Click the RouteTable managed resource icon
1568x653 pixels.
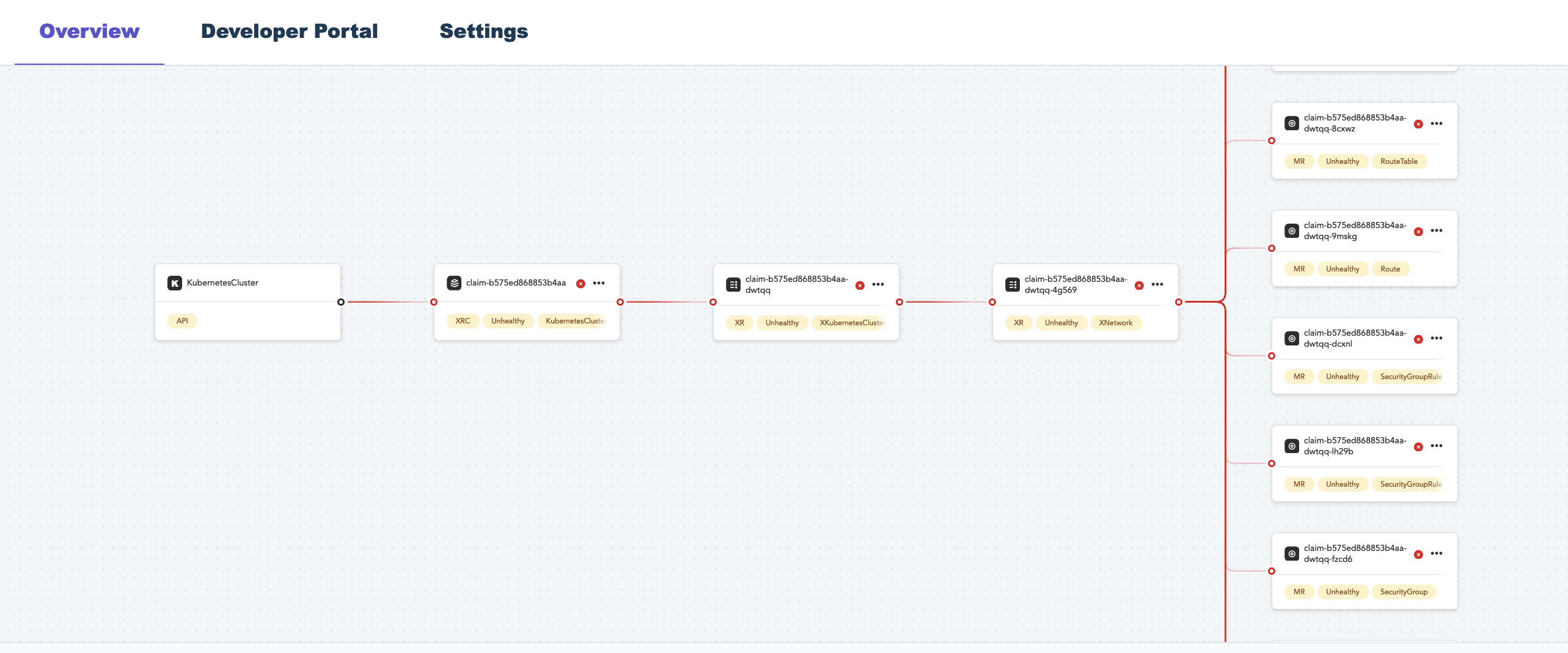[x=1292, y=124]
